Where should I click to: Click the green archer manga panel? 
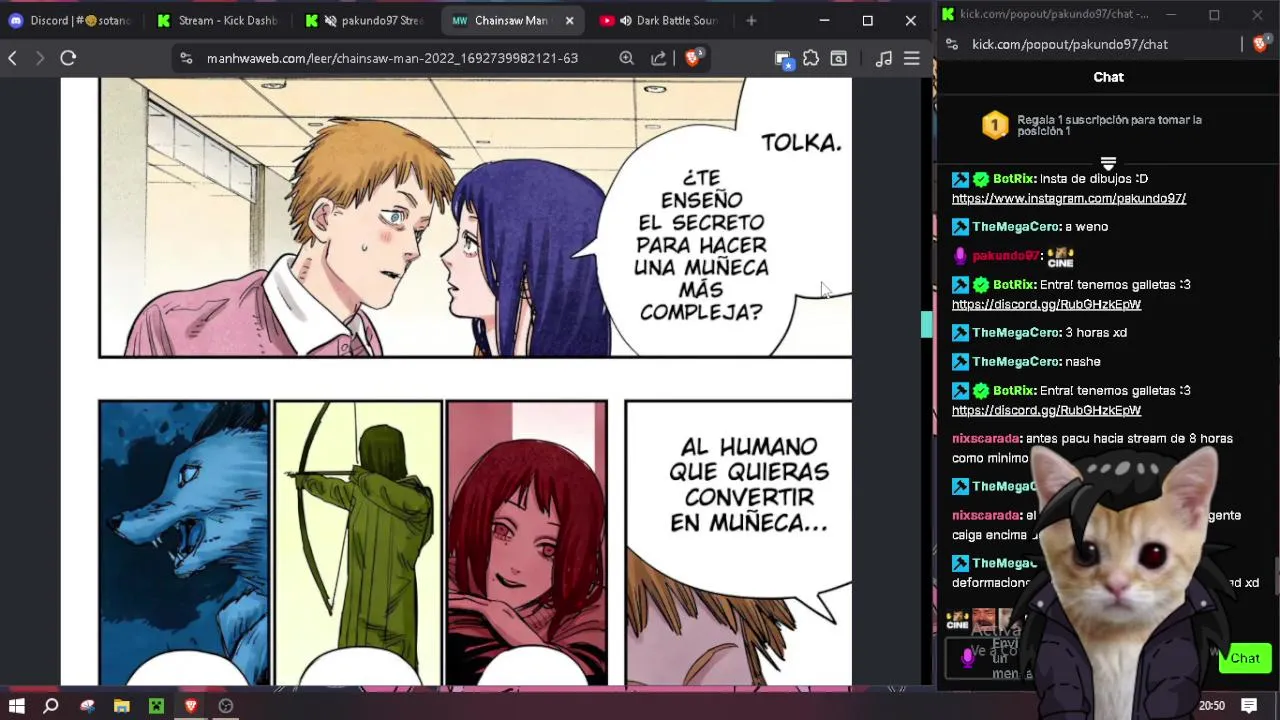(x=358, y=543)
